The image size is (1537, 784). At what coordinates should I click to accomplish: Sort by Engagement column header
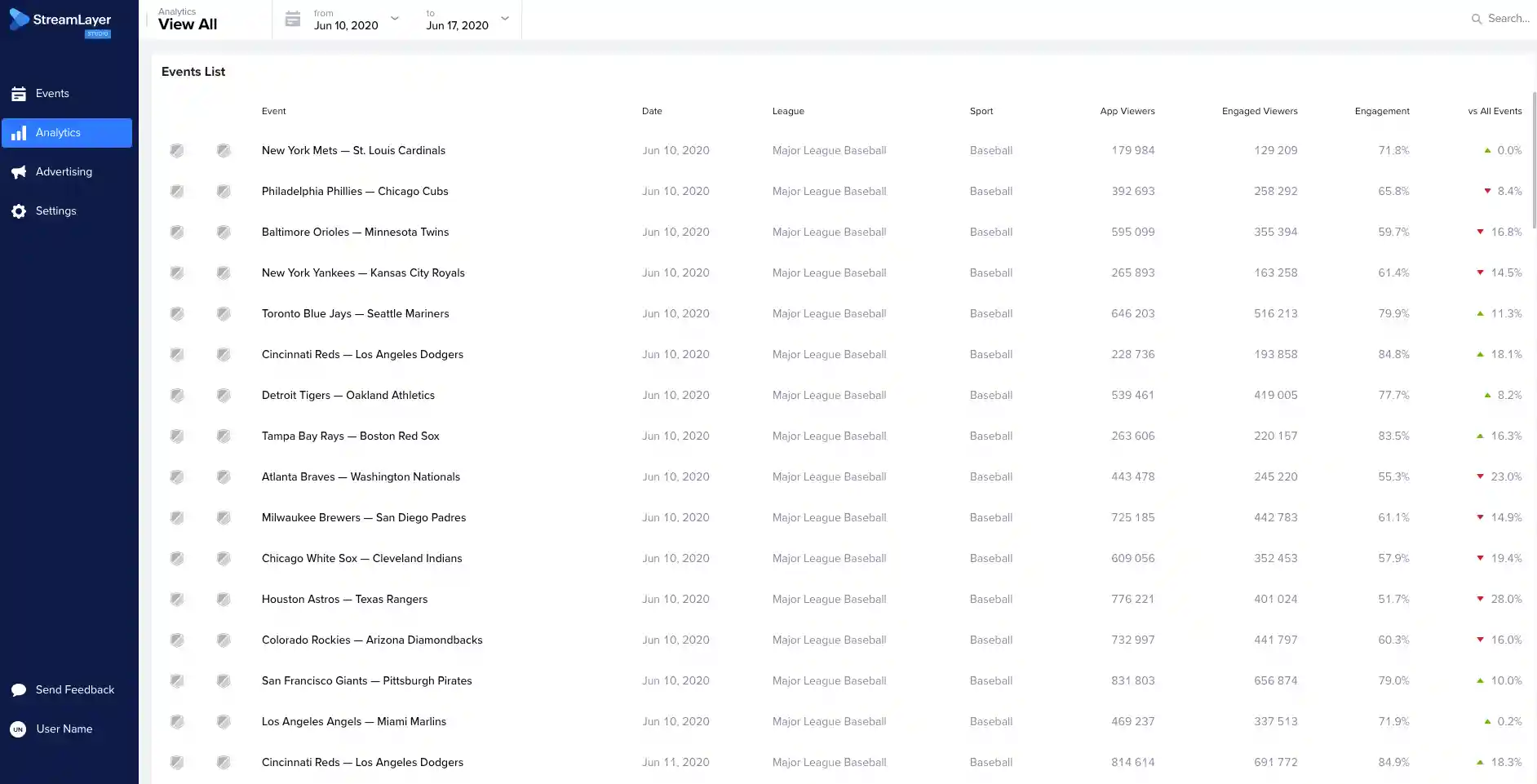pos(1382,111)
